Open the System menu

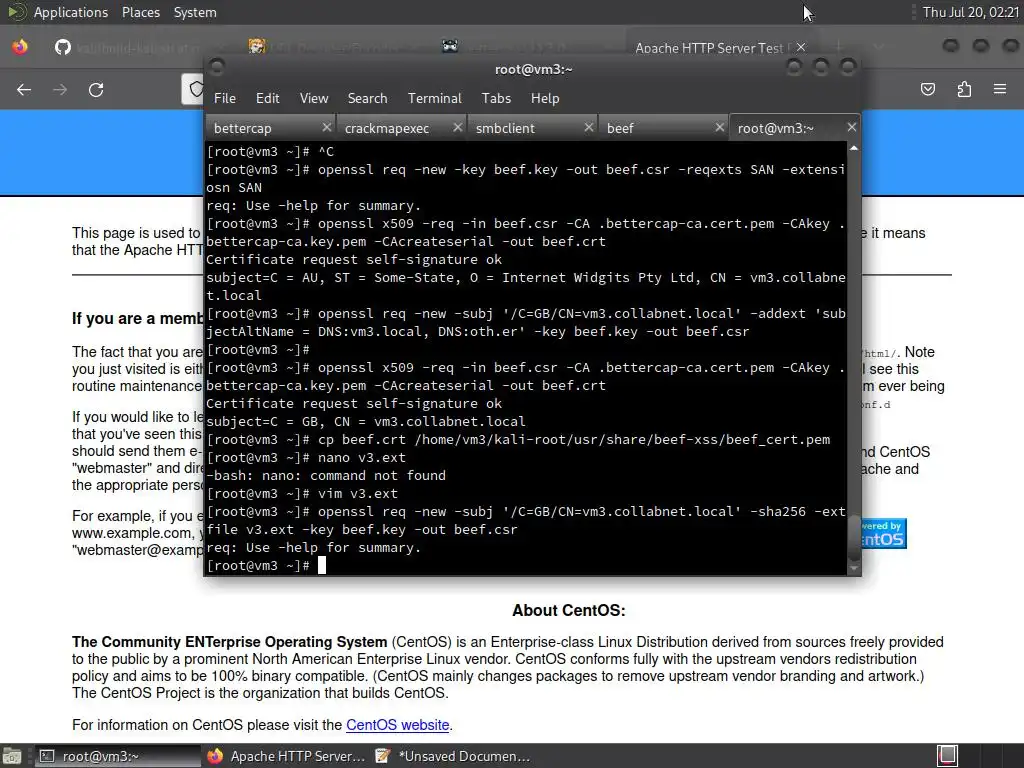tap(195, 12)
